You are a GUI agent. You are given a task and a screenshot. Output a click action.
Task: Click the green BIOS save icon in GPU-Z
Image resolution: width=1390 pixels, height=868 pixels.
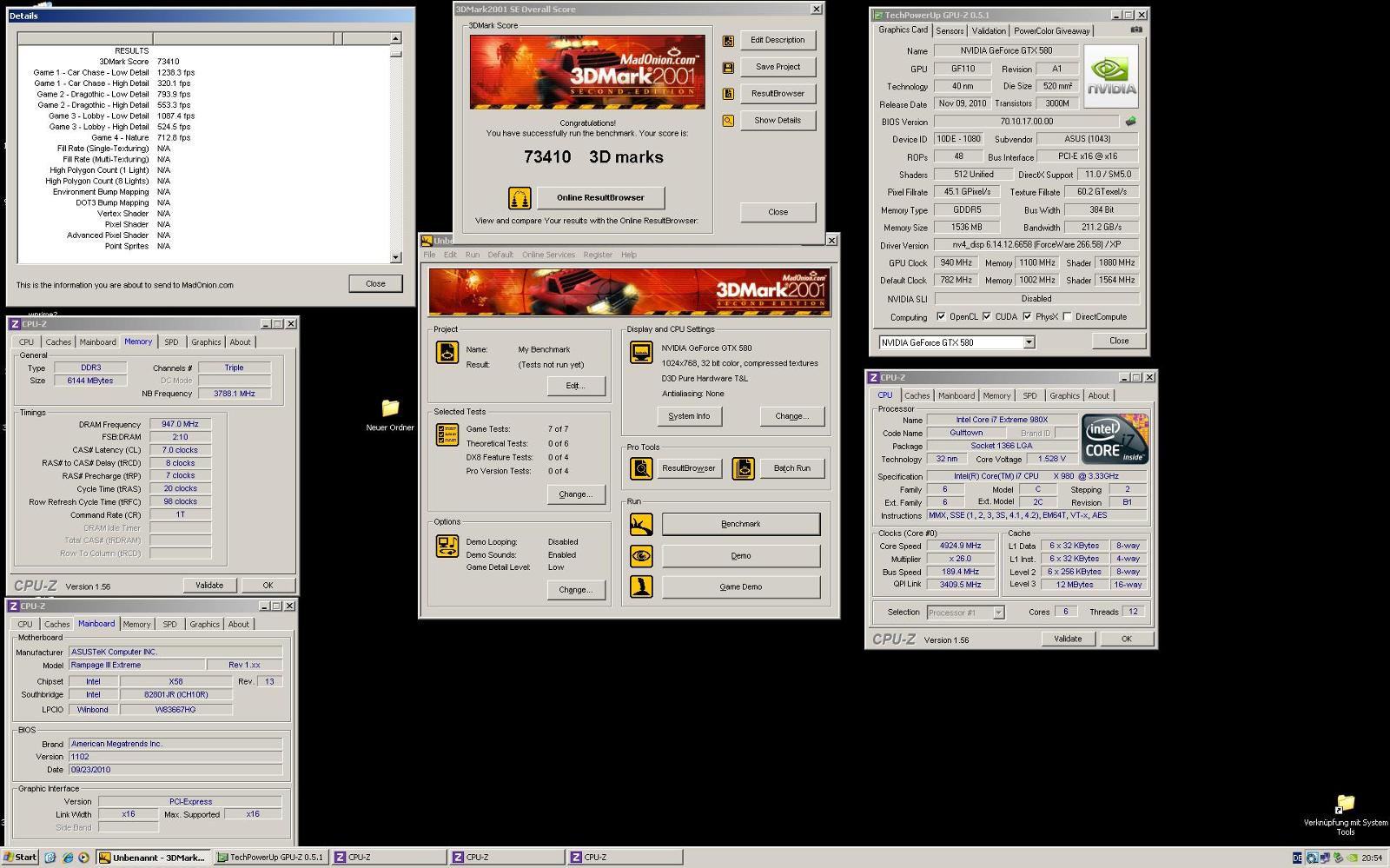click(x=1130, y=122)
